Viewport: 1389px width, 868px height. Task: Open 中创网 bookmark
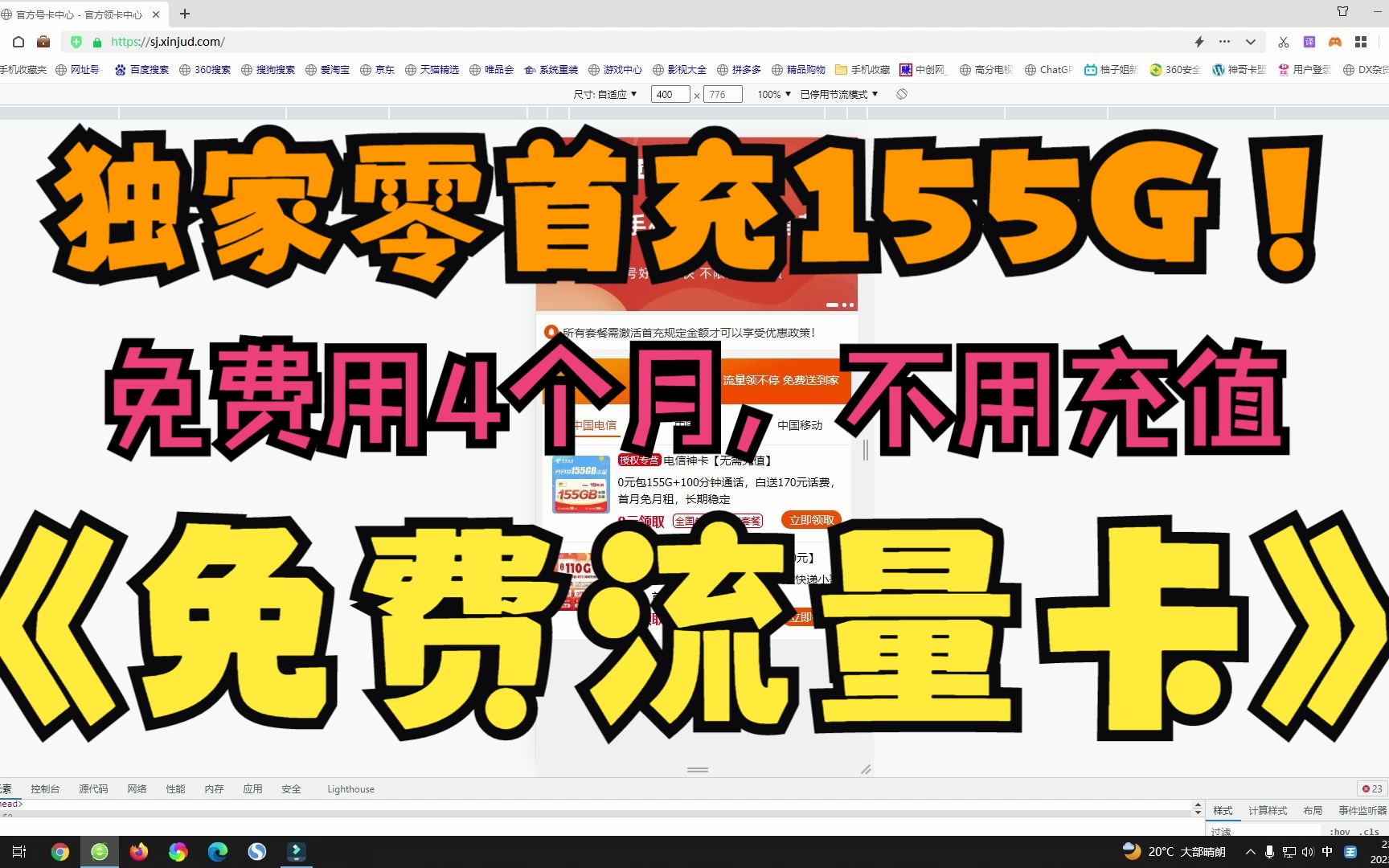coord(924,70)
